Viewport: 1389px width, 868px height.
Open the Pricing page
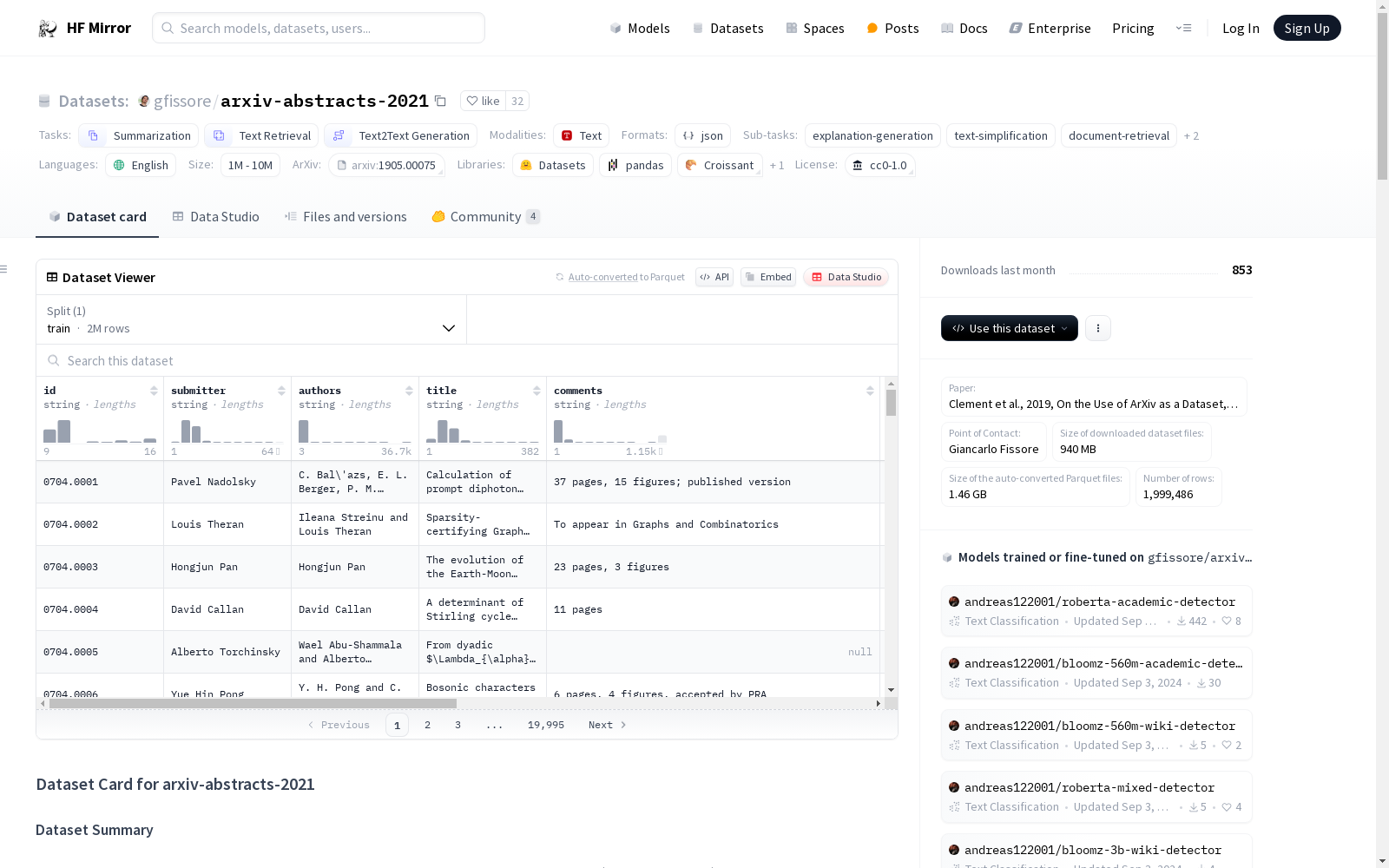coord(1133,28)
